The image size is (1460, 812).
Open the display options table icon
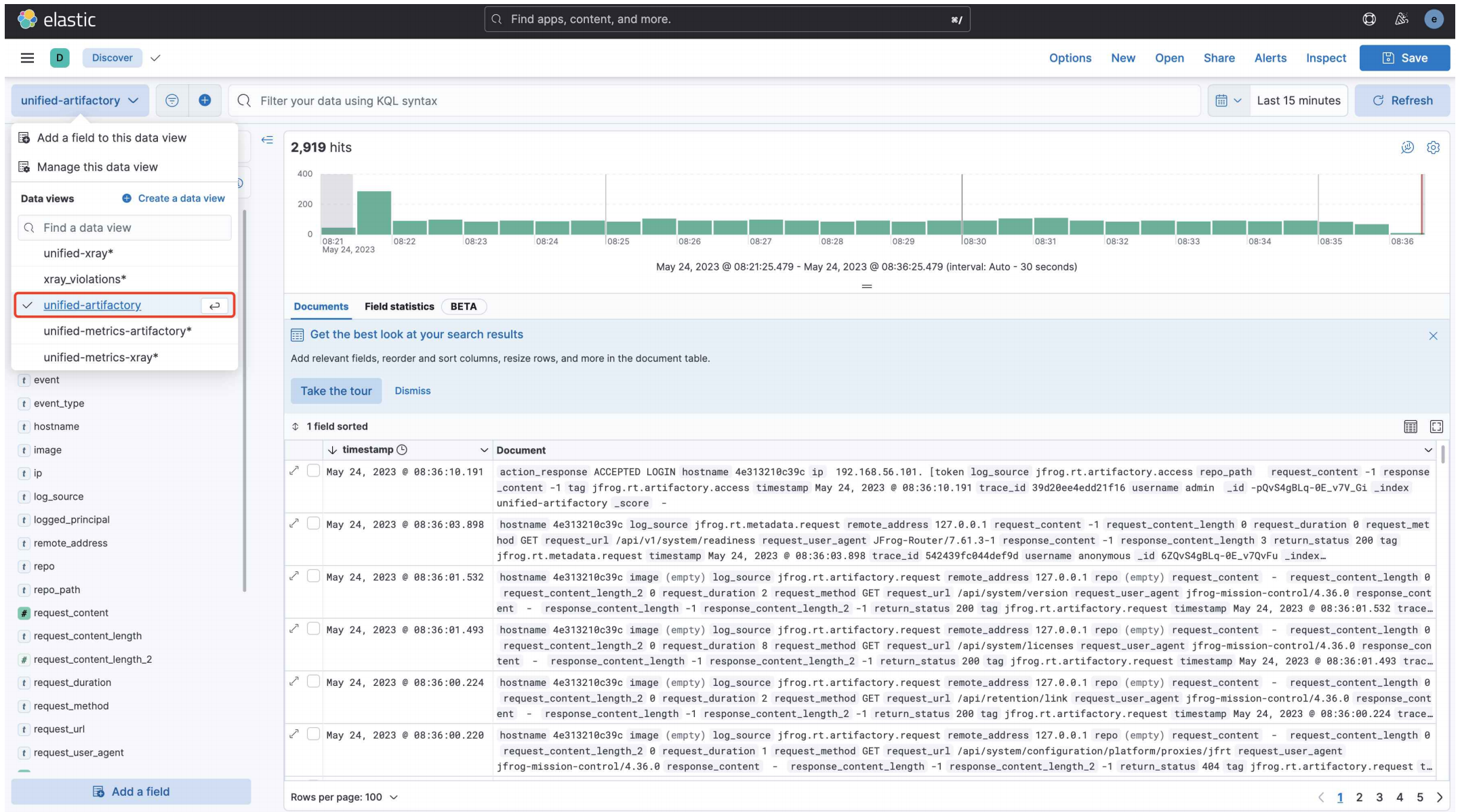point(1411,426)
